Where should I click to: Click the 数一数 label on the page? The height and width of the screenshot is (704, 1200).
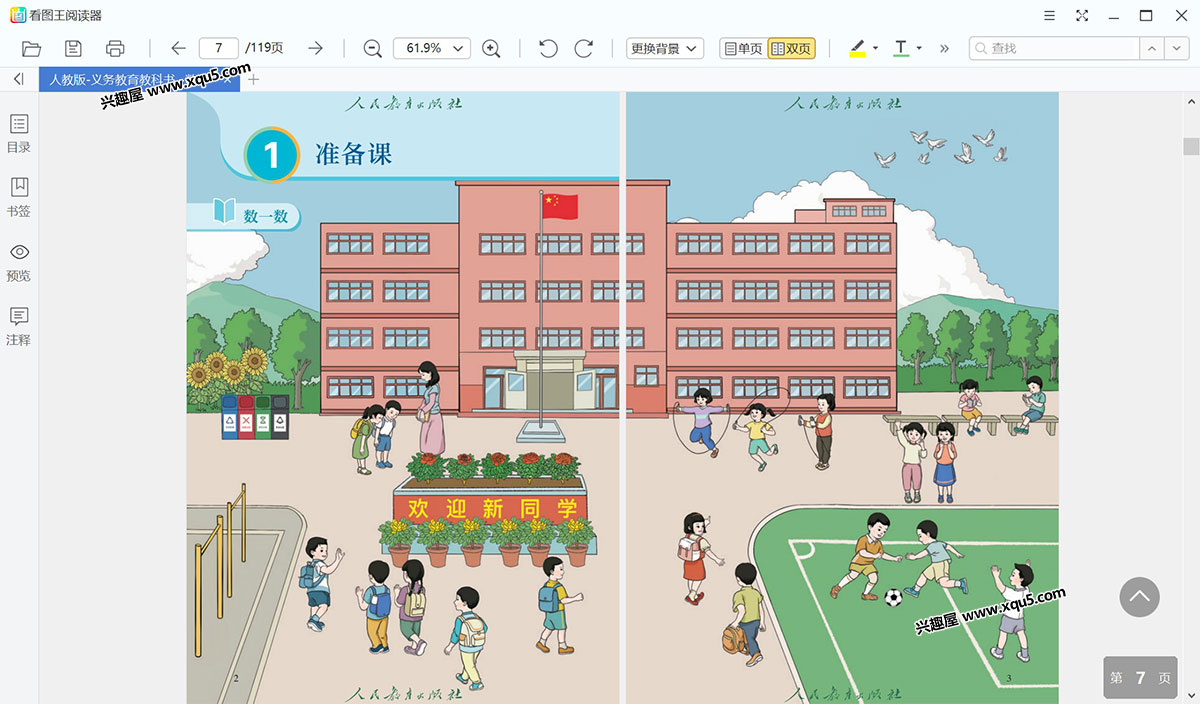265,215
